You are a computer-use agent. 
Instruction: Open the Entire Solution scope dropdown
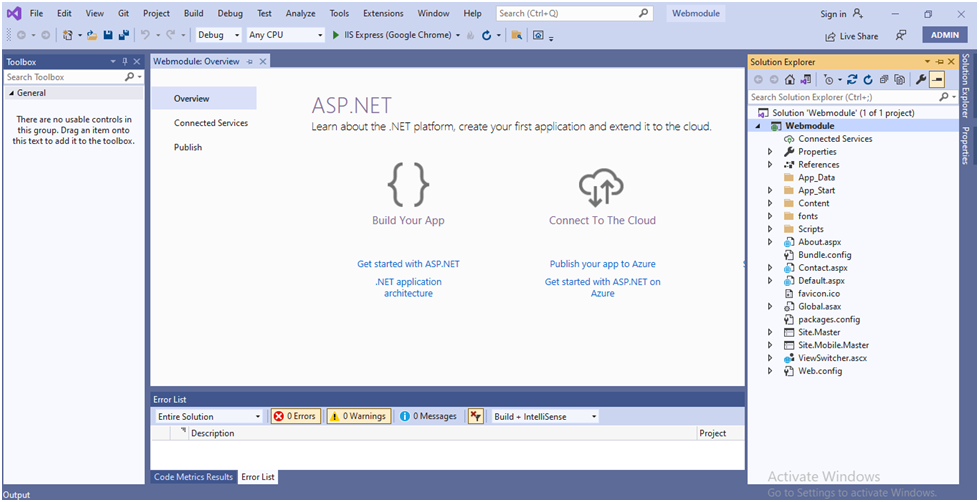click(209, 416)
